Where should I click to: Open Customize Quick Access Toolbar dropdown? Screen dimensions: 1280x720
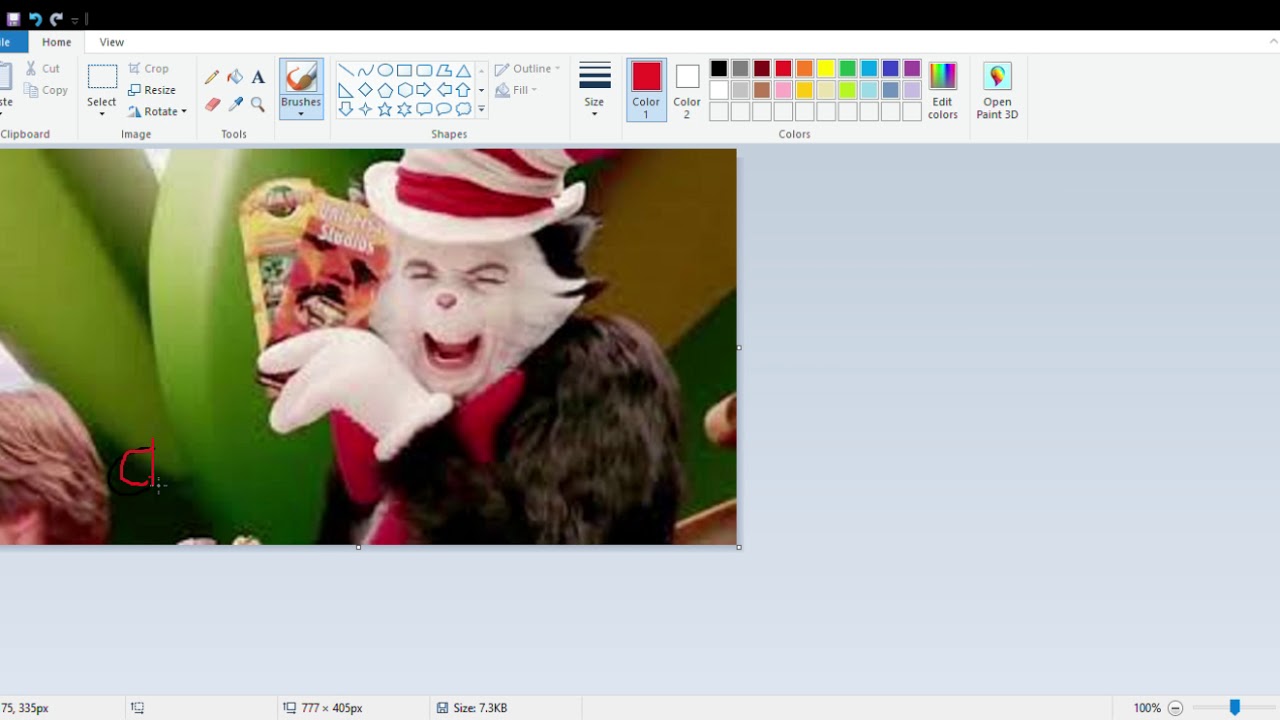point(75,19)
